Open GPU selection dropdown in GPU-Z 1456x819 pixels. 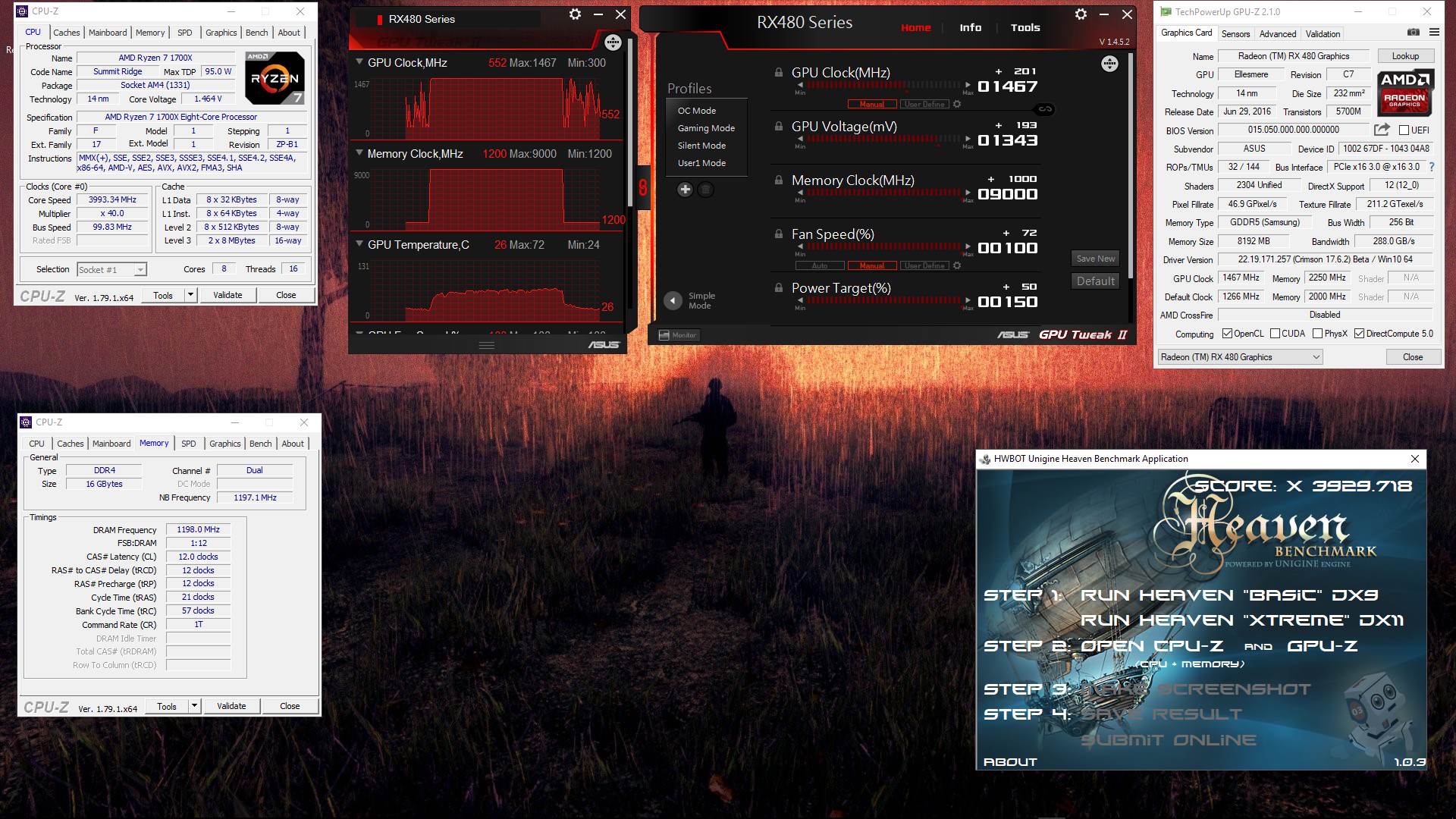[x=1240, y=357]
